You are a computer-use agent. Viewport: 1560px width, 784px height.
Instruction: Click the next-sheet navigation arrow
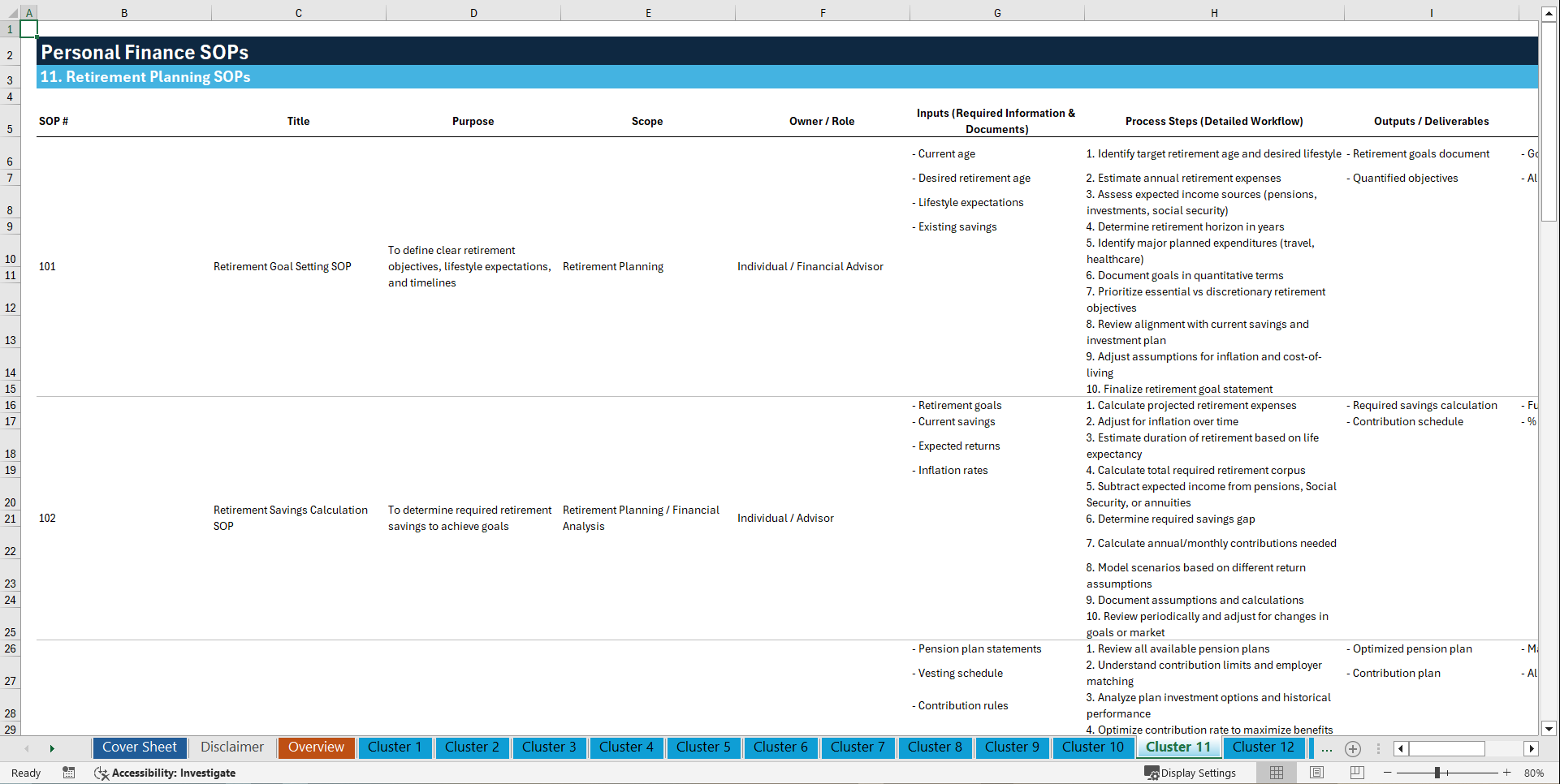(52, 748)
